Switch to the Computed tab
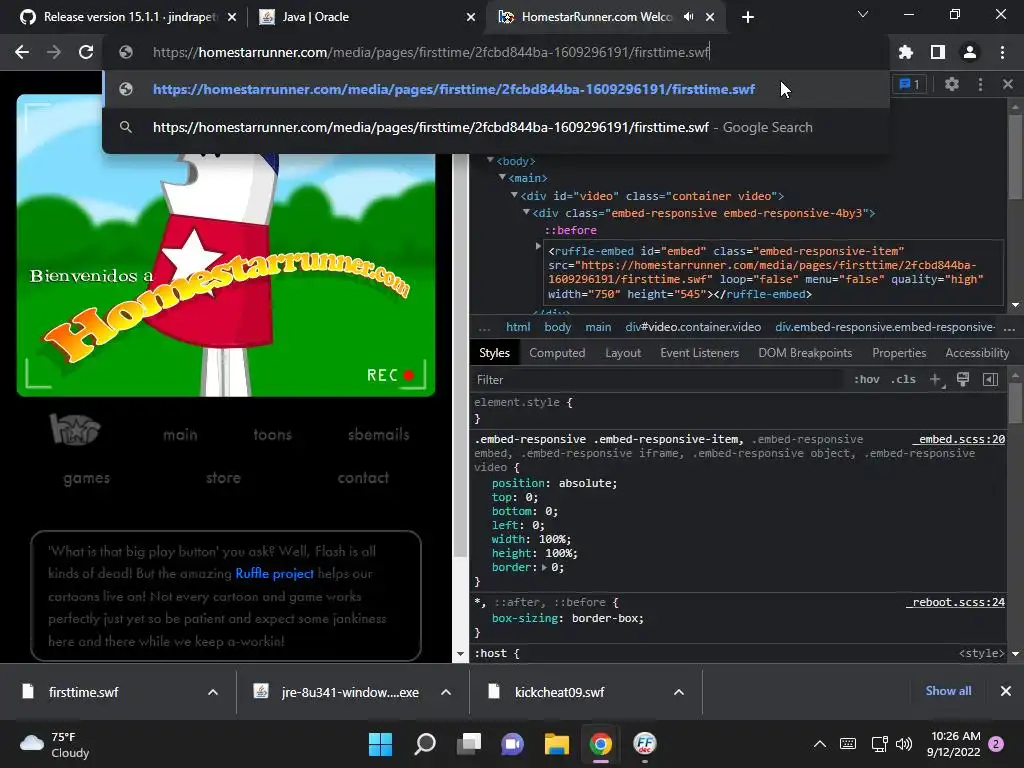Screen dimensions: 1024x768 tap(557, 353)
